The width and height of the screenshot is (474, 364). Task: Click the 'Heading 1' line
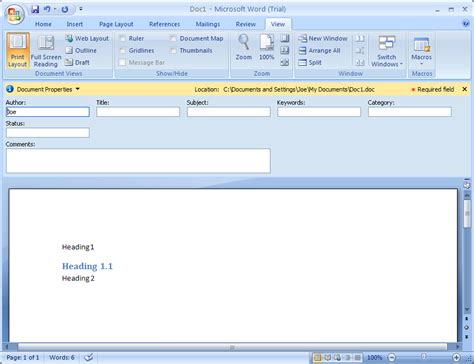point(78,247)
